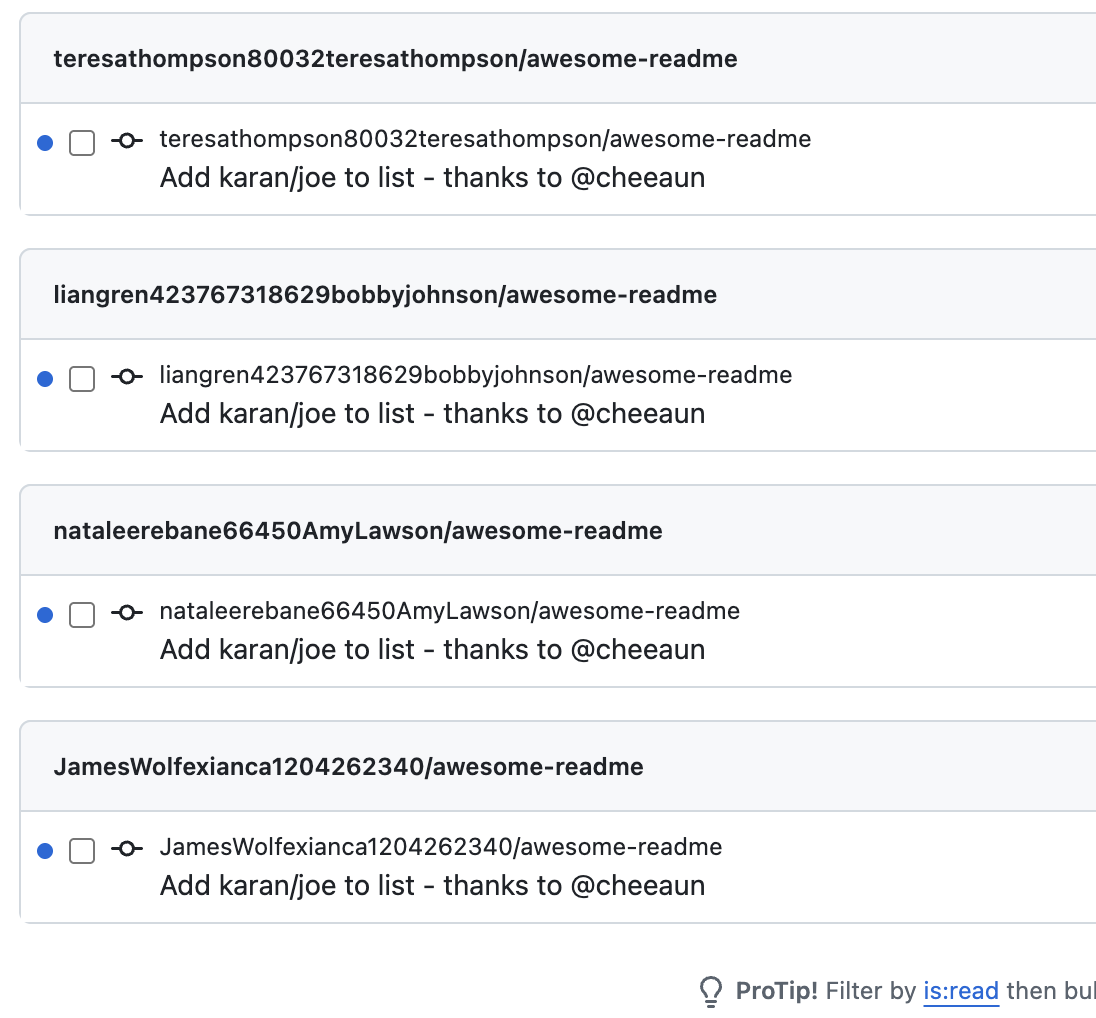Select the teresathompson80032teresathompson notification checkbox

[x=82, y=143]
